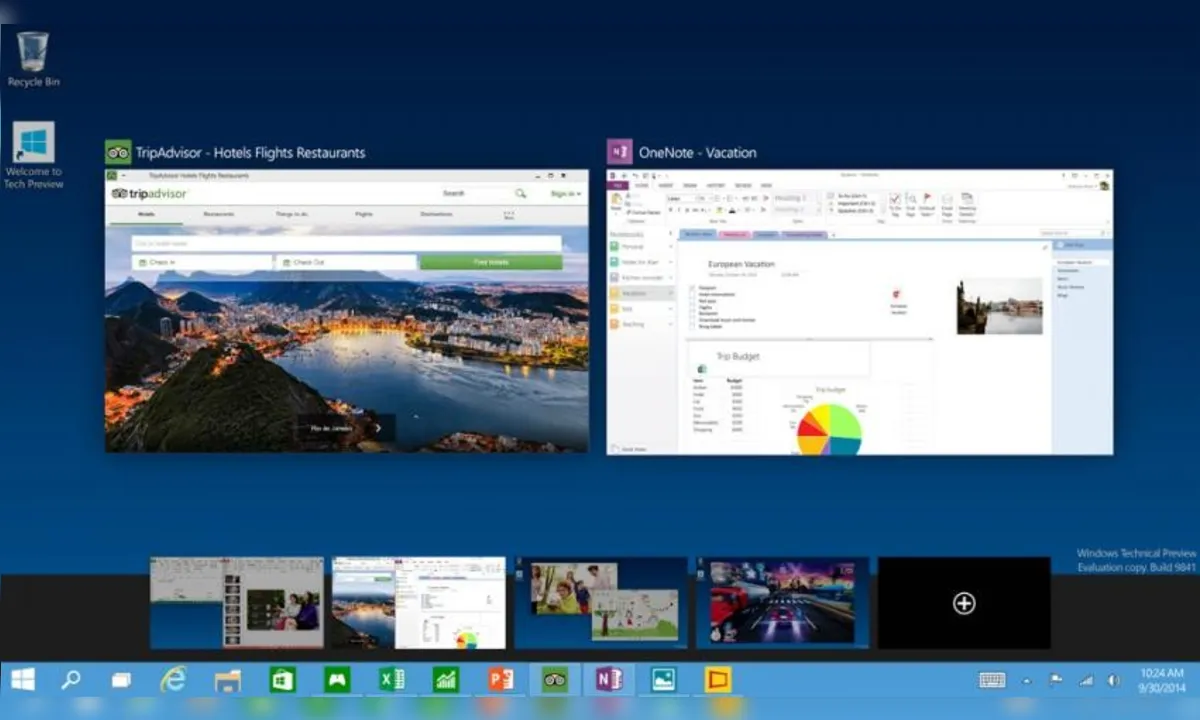Open the Windows Store taskbar icon

click(283, 680)
